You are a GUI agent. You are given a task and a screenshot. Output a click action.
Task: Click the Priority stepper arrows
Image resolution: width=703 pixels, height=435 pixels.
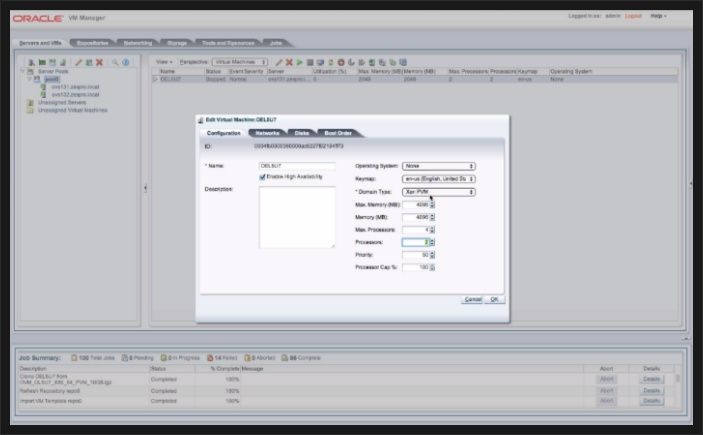[x=432, y=255]
